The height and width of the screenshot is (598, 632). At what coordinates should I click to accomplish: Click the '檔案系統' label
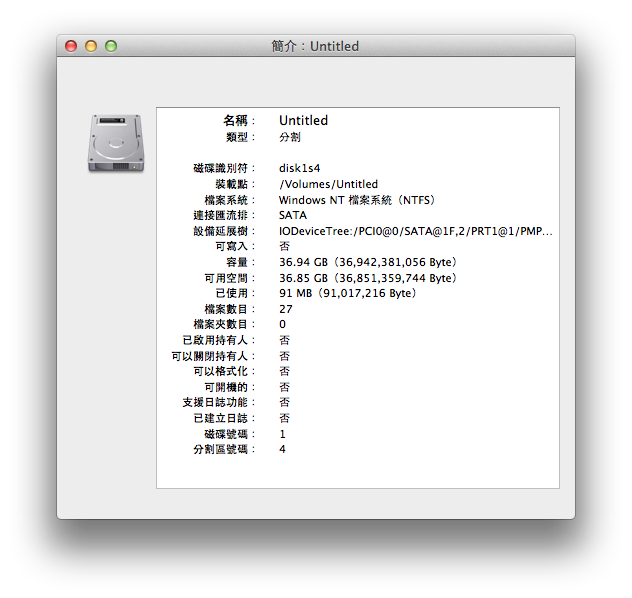coord(230,200)
